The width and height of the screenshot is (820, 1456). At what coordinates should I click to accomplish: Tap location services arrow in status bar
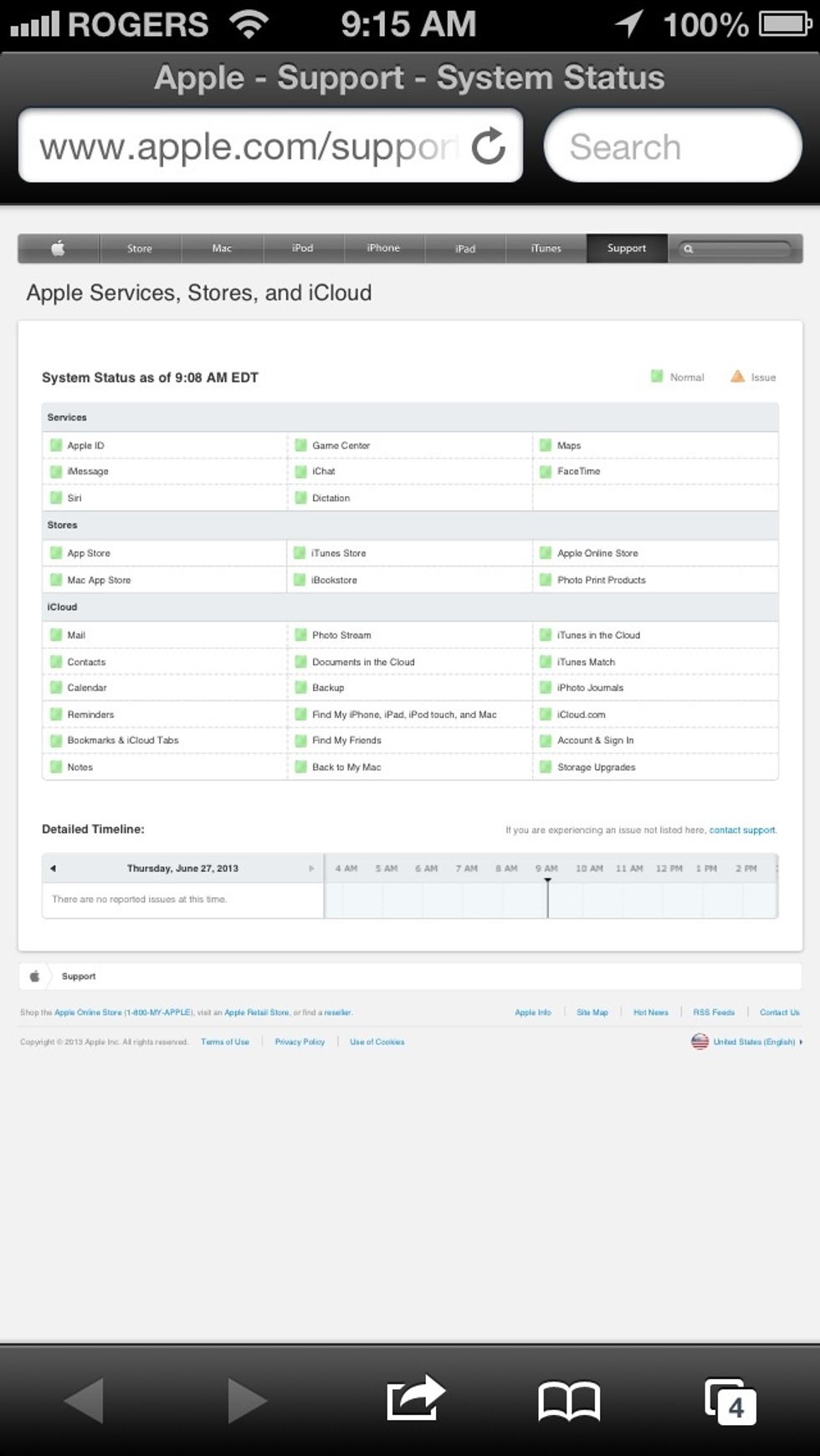629,23
